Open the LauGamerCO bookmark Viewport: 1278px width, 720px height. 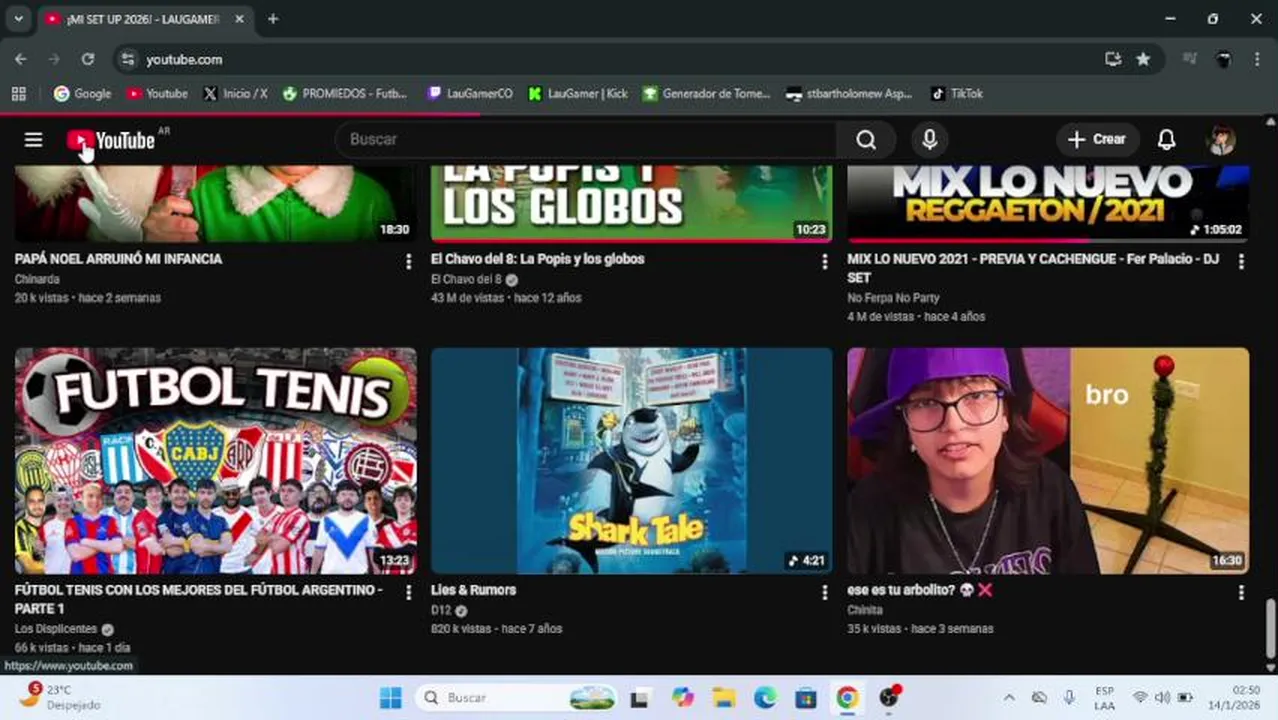(x=470, y=94)
